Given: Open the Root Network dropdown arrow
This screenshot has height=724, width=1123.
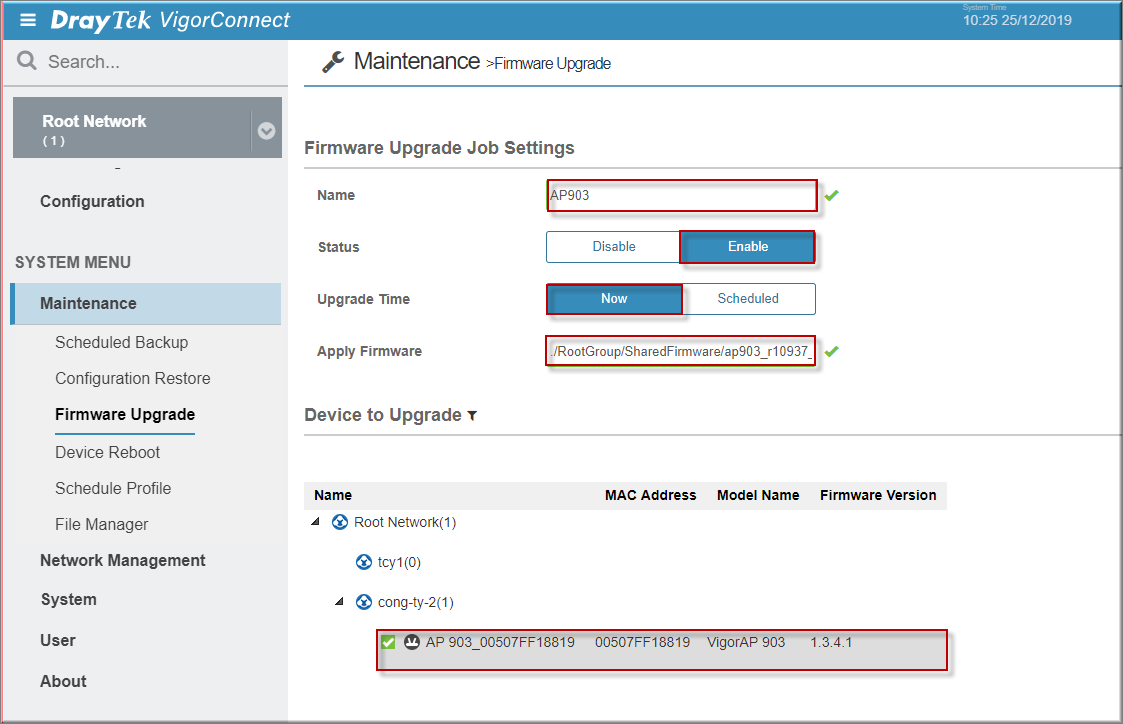Looking at the screenshot, I should point(266,130).
